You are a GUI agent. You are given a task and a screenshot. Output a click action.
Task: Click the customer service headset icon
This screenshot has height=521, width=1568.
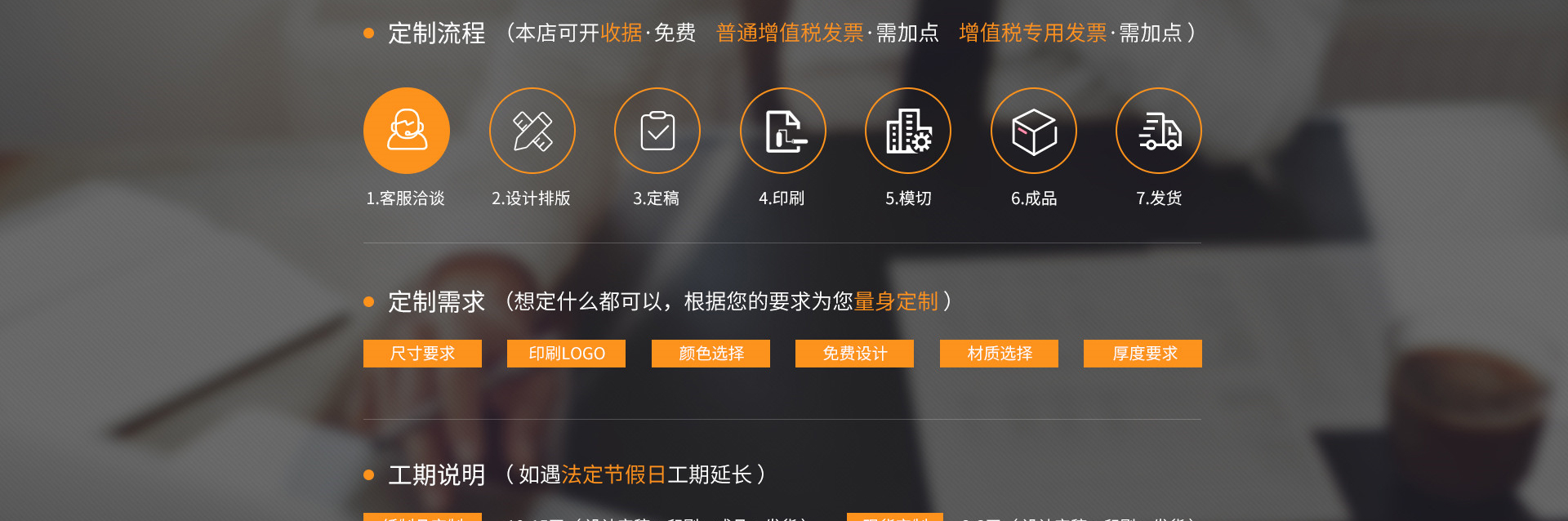coord(407,131)
